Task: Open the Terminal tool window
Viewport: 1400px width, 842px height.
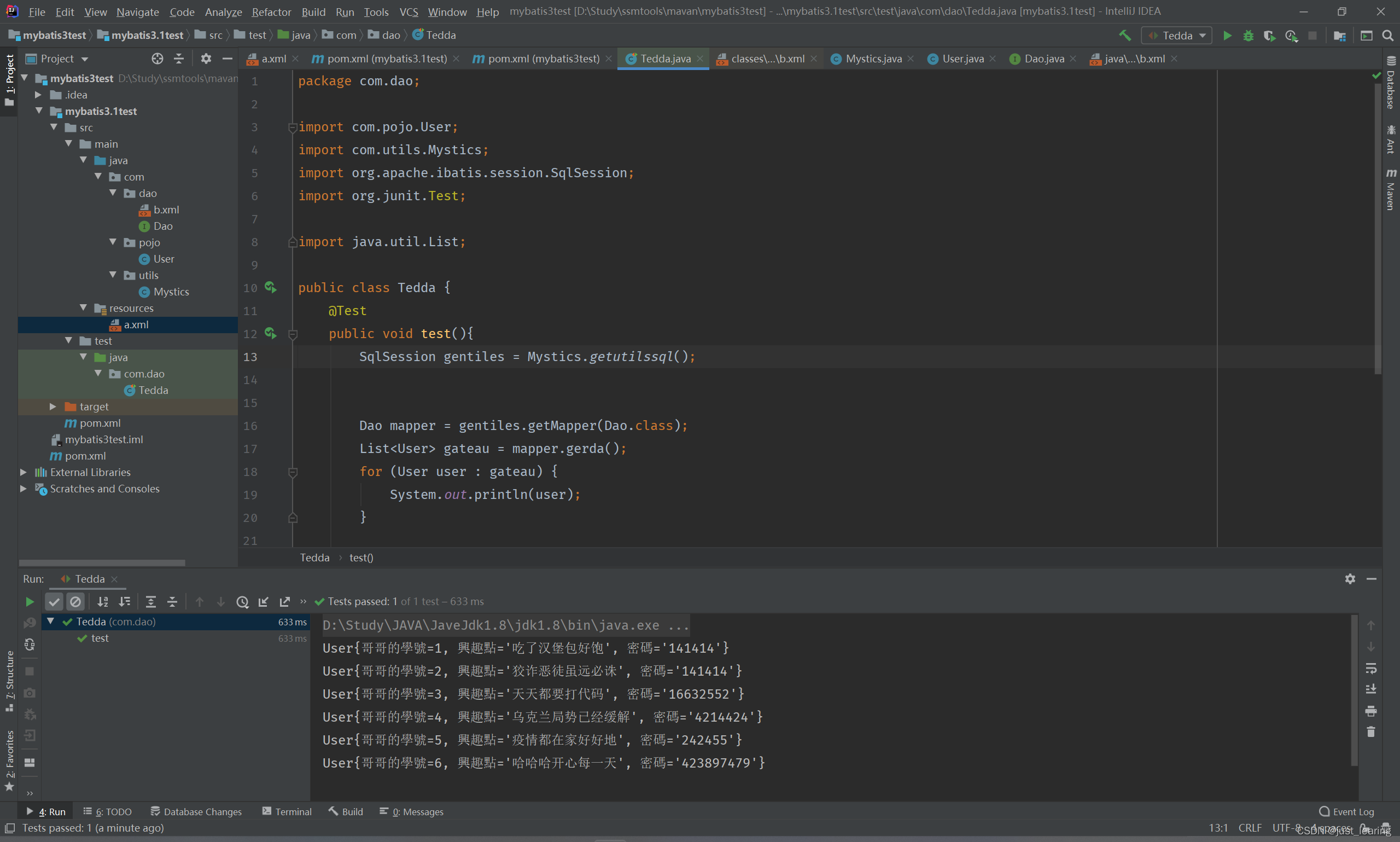Action: click(x=287, y=811)
